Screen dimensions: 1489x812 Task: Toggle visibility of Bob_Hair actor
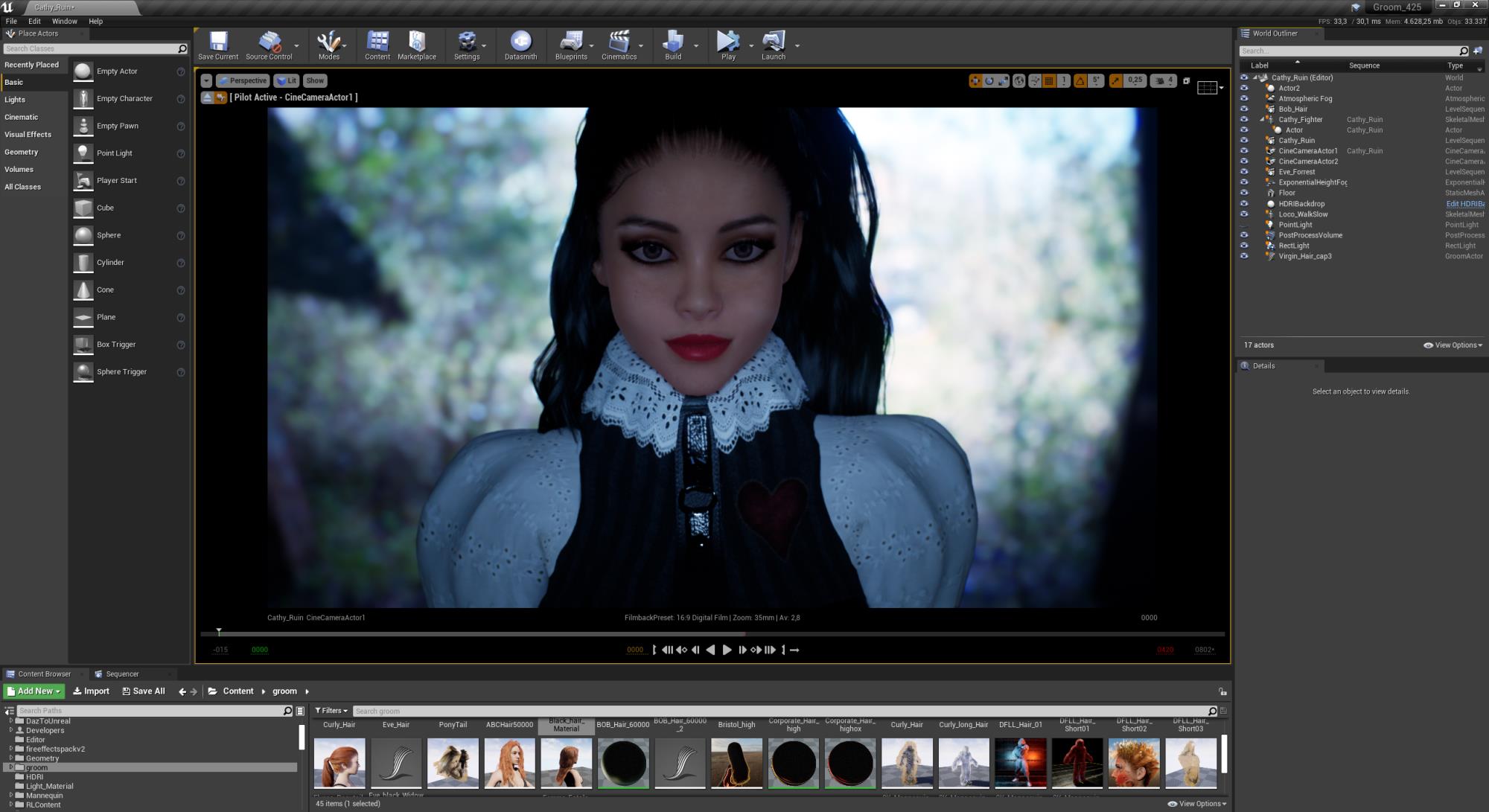coord(1243,109)
